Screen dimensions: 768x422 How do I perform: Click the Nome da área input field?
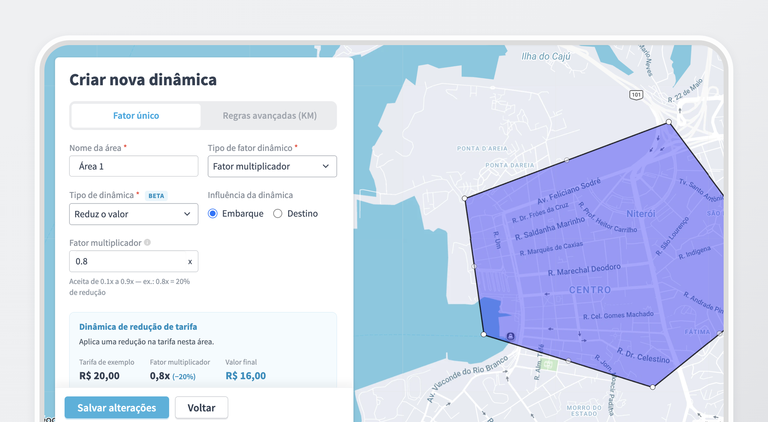coord(134,166)
